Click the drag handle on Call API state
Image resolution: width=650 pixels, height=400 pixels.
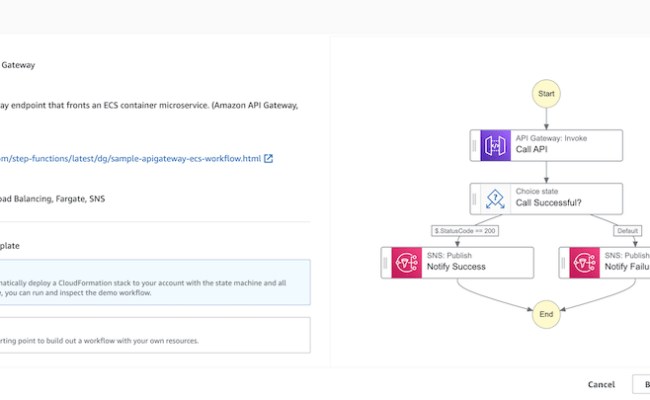pyautogui.click(x=475, y=145)
